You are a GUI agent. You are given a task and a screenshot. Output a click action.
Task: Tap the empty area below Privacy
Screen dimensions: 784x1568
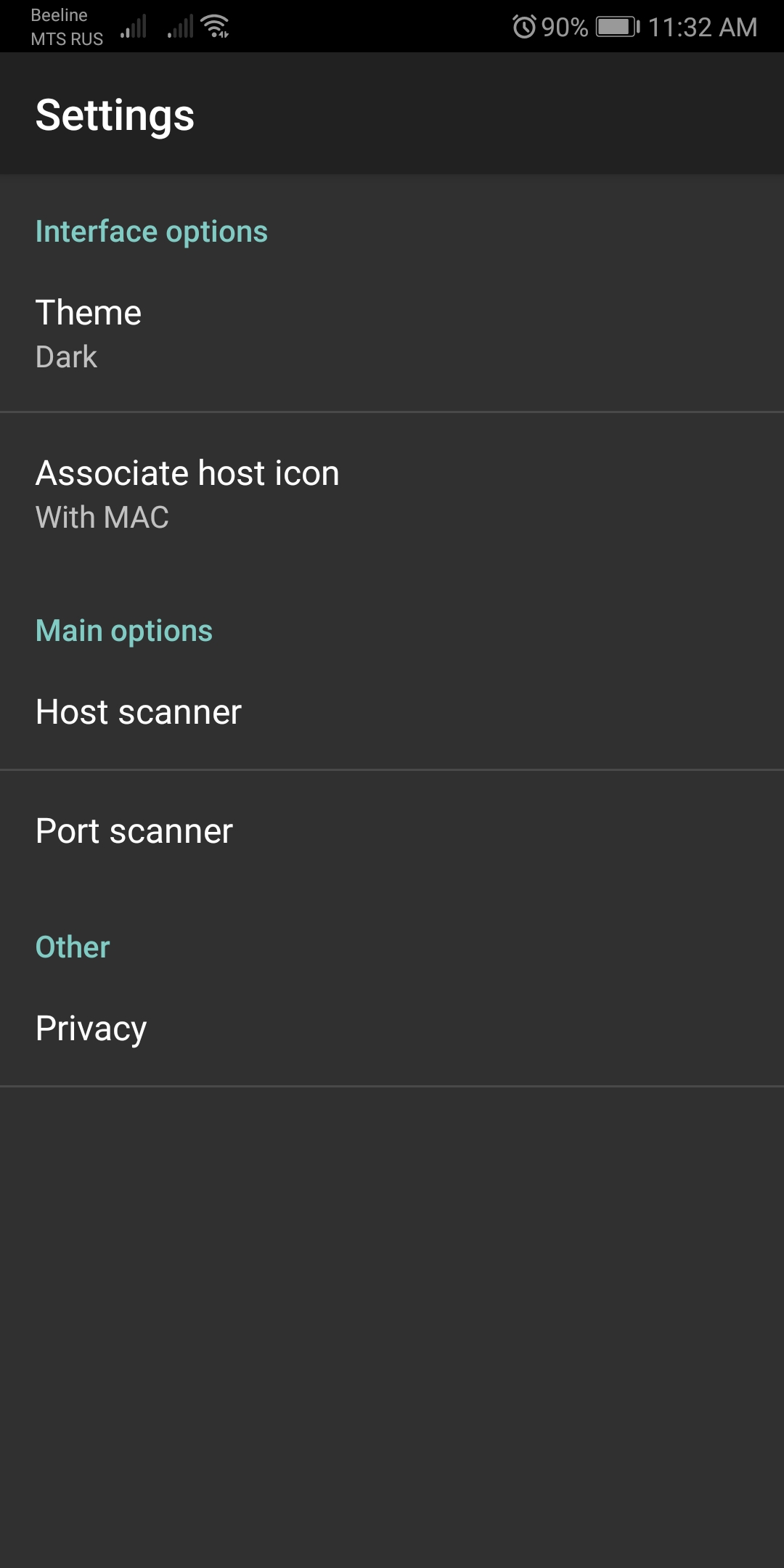pyautogui.click(x=392, y=1327)
